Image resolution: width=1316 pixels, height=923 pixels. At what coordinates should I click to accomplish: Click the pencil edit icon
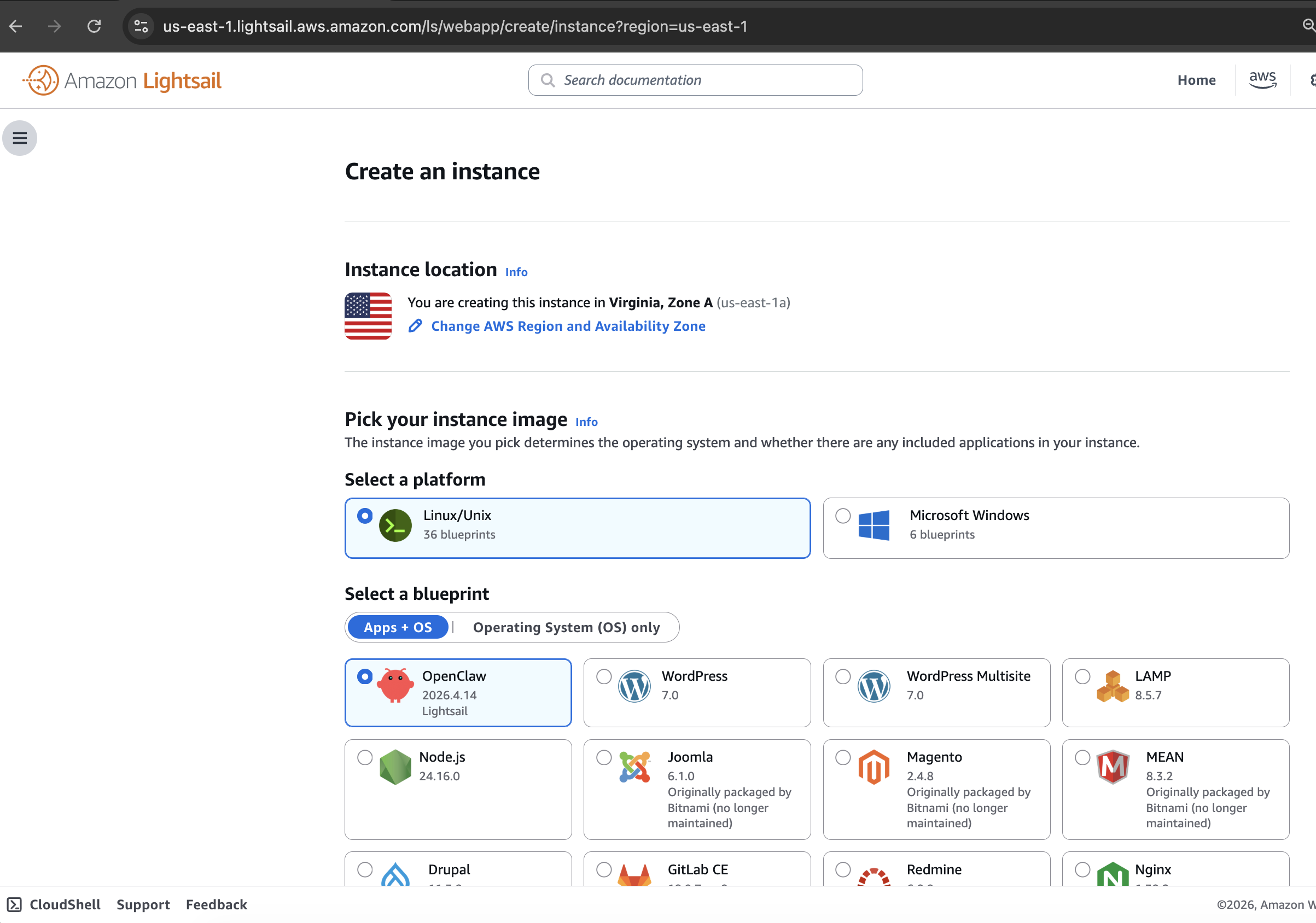point(415,326)
